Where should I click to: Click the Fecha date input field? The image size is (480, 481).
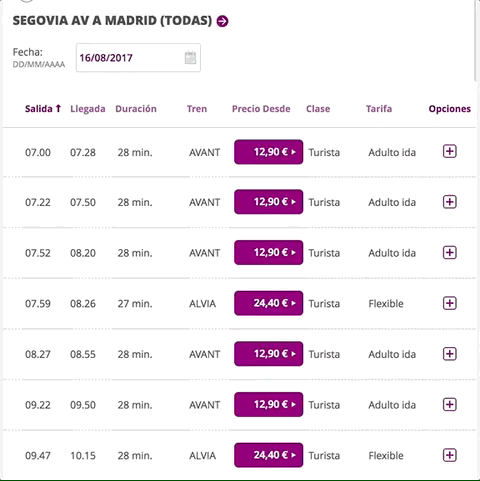[138, 58]
